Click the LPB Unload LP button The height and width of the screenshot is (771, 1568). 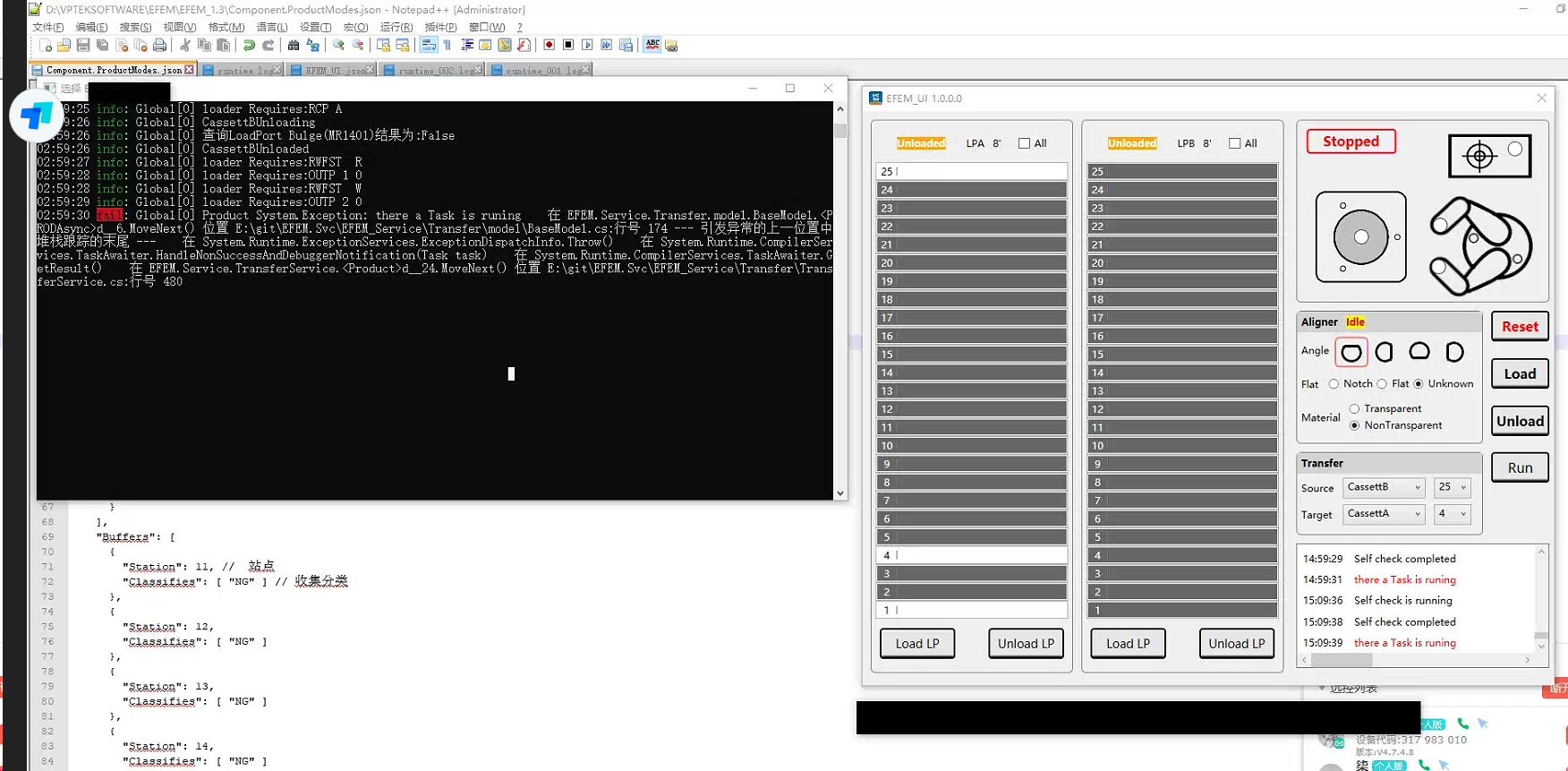pyautogui.click(x=1237, y=644)
